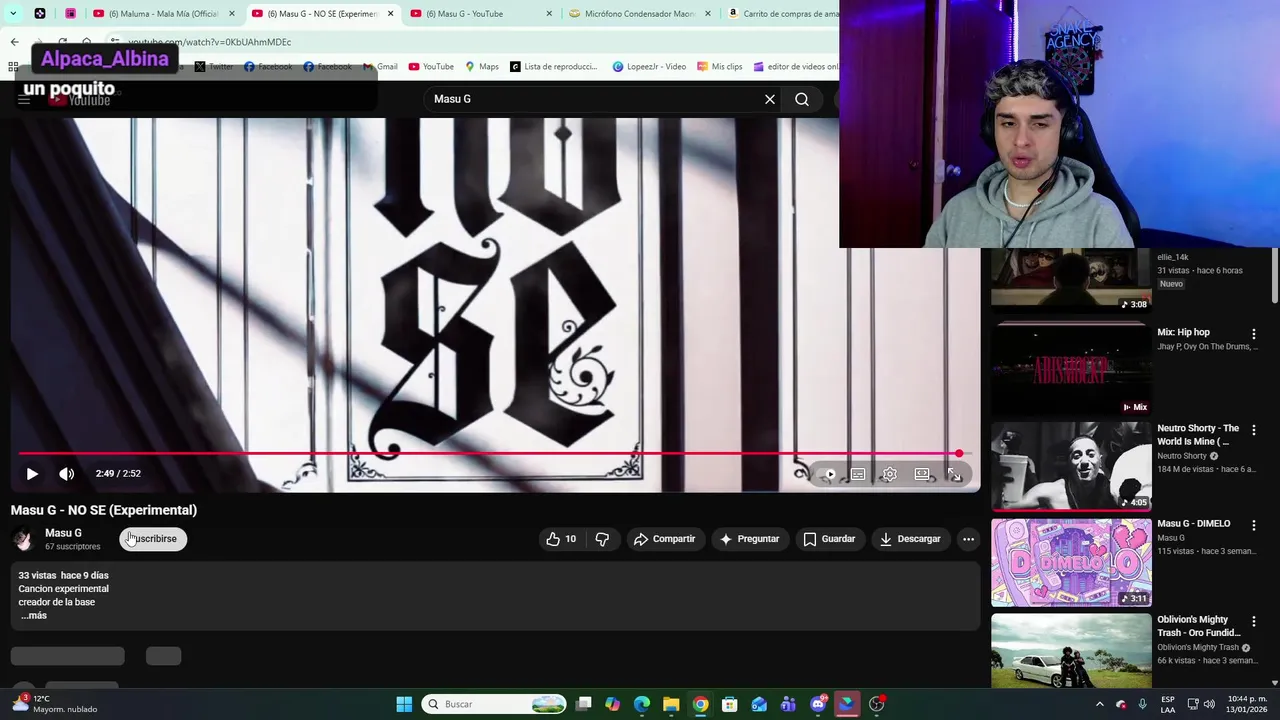Open Outlook from the taskbar

click(x=759, y=704)
